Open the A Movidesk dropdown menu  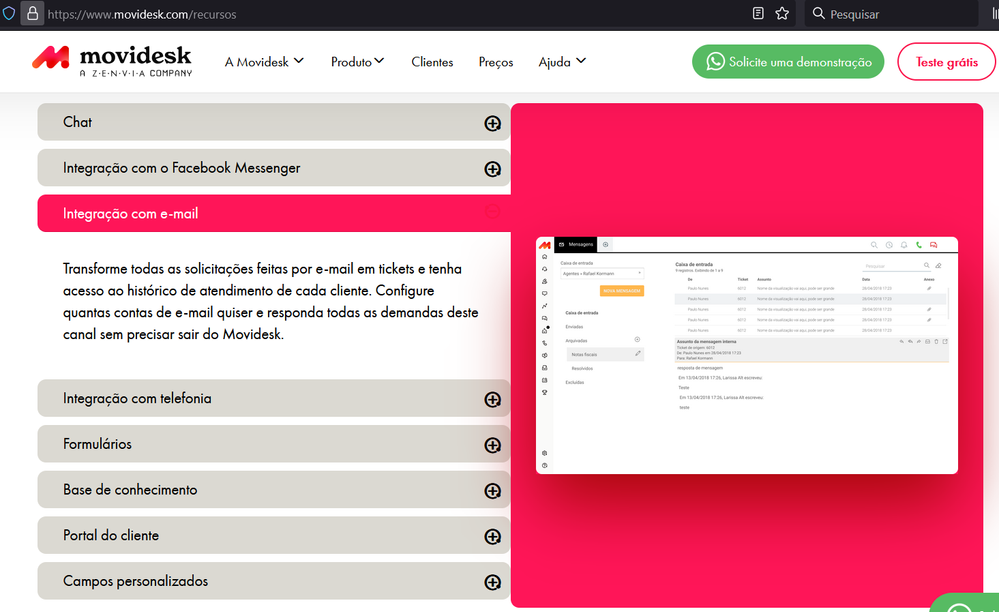tap(264, 62)
